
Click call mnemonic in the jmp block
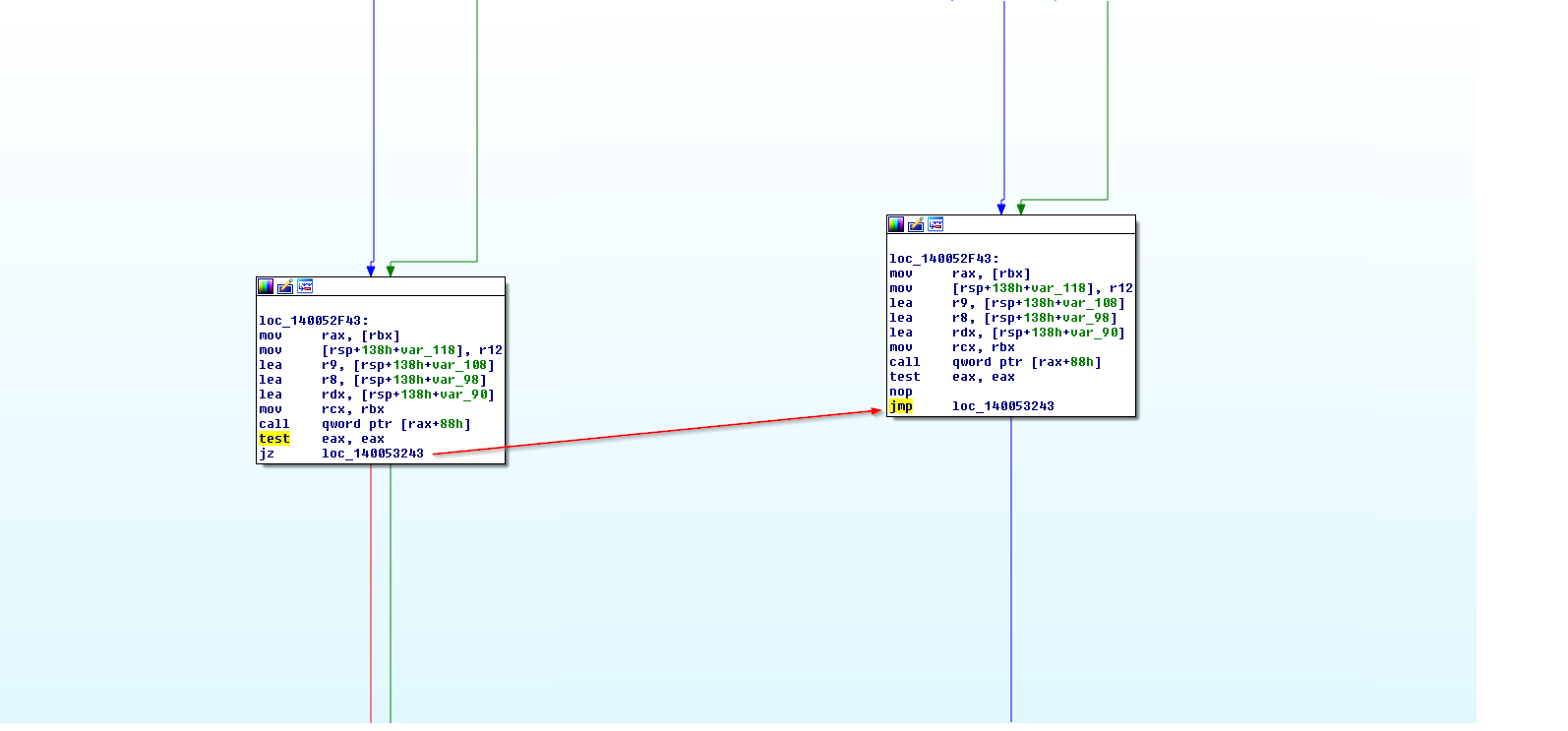tap(905, 362)
